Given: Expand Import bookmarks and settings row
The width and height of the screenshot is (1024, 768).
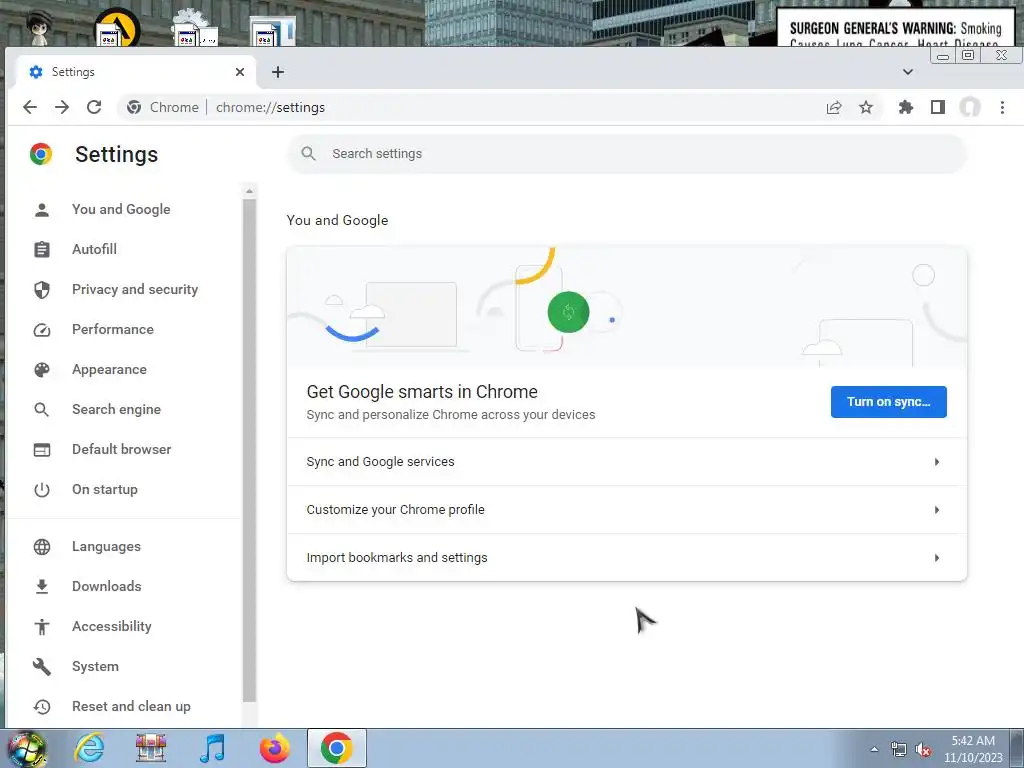Looking at the screenshot, I should point(627,558).
